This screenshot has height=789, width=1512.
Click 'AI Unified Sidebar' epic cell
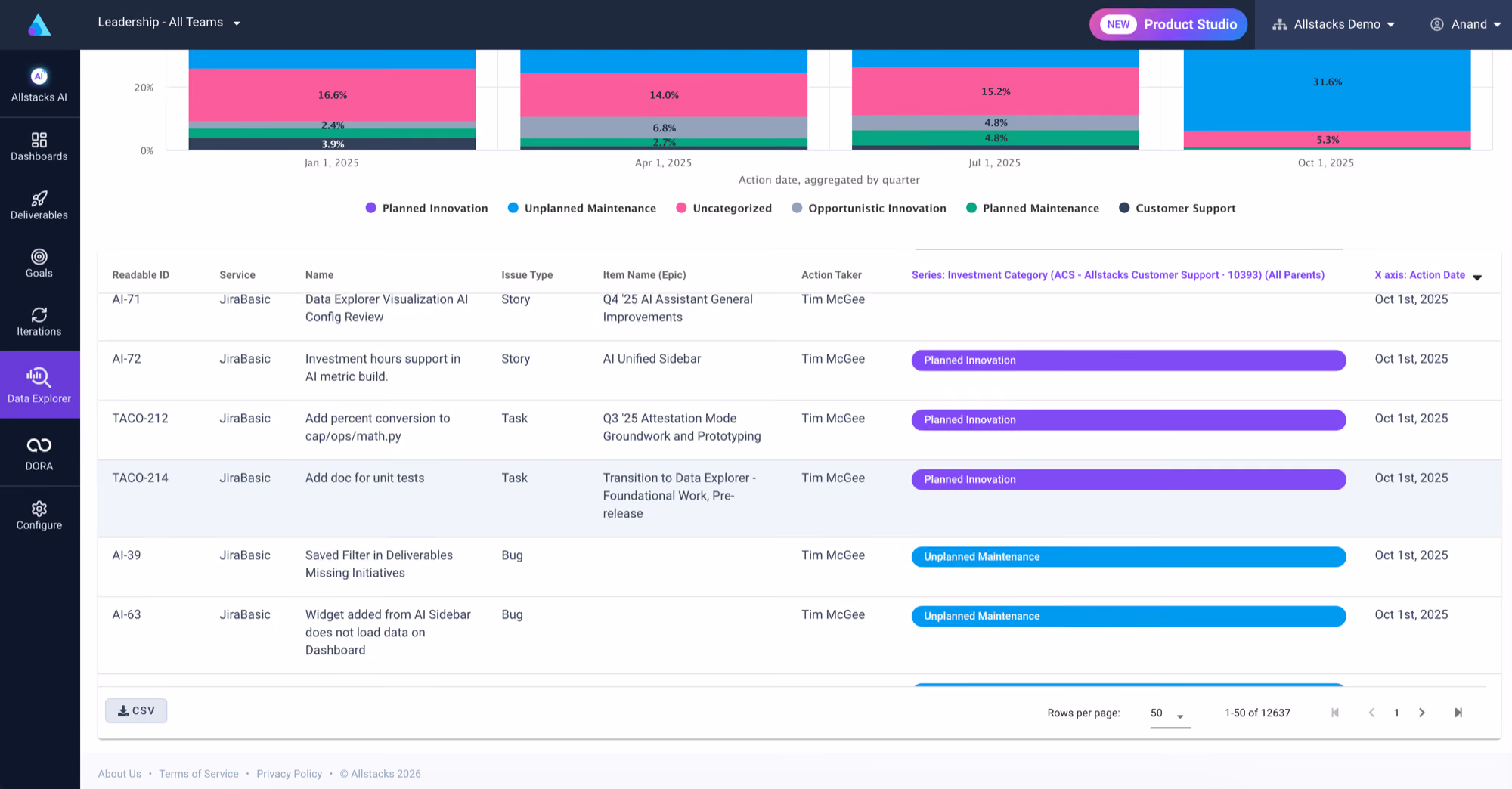652,359
